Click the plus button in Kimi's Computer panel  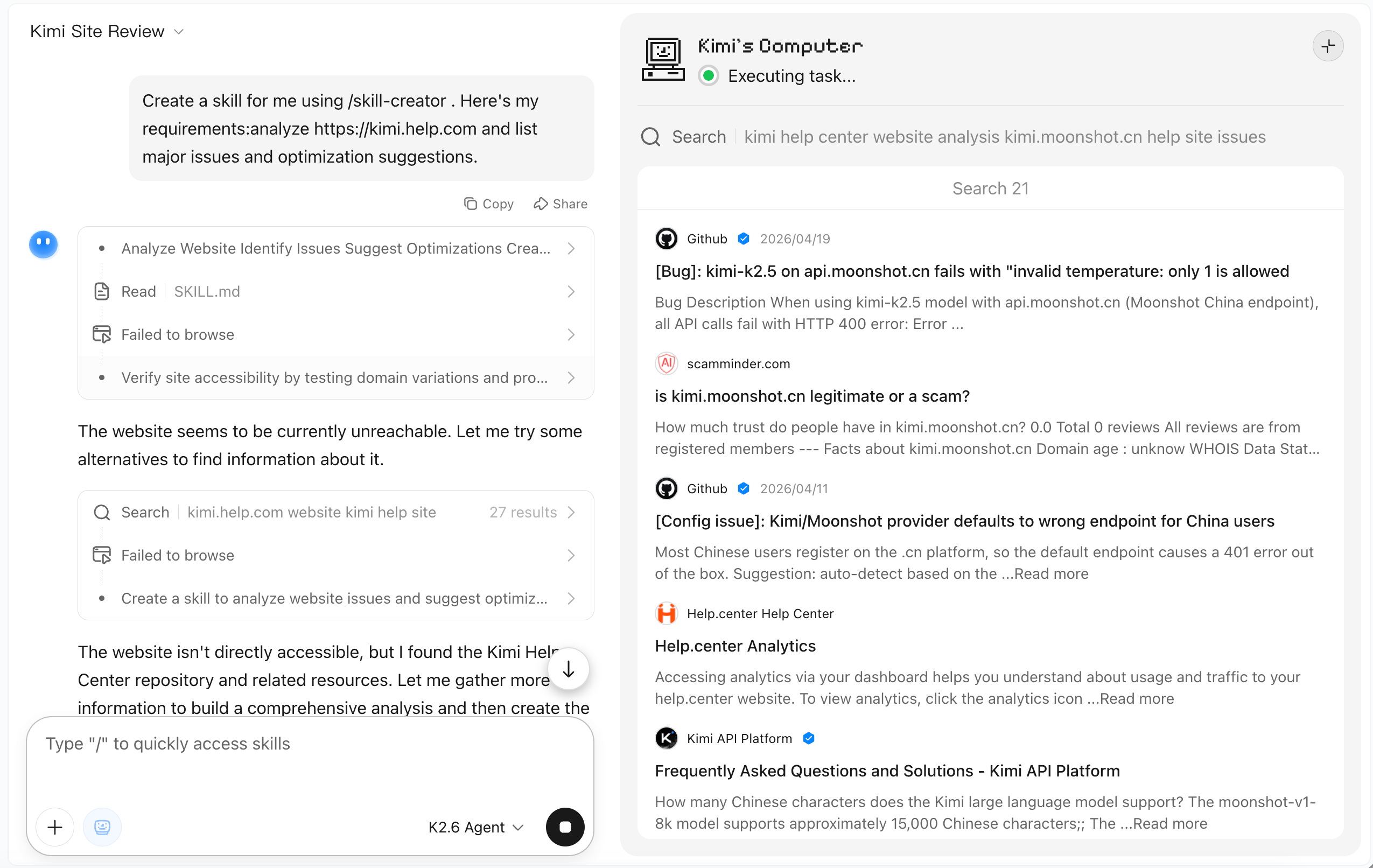point(1328,46)
